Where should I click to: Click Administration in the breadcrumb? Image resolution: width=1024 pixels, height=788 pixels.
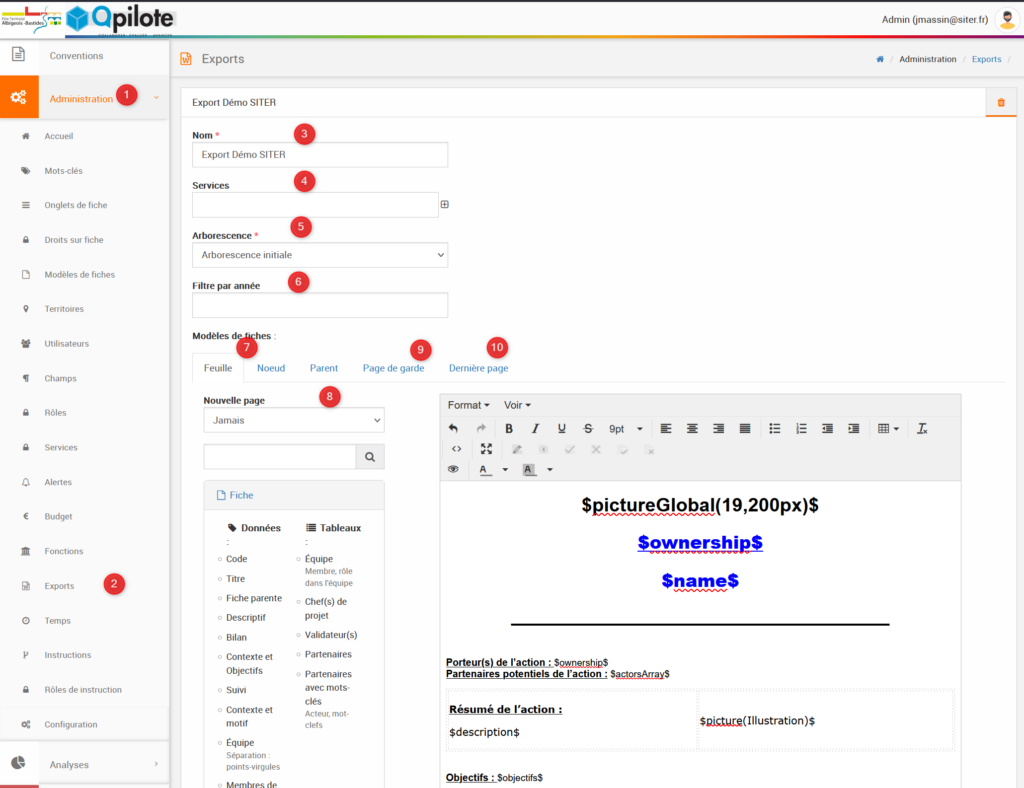point(927,59)
